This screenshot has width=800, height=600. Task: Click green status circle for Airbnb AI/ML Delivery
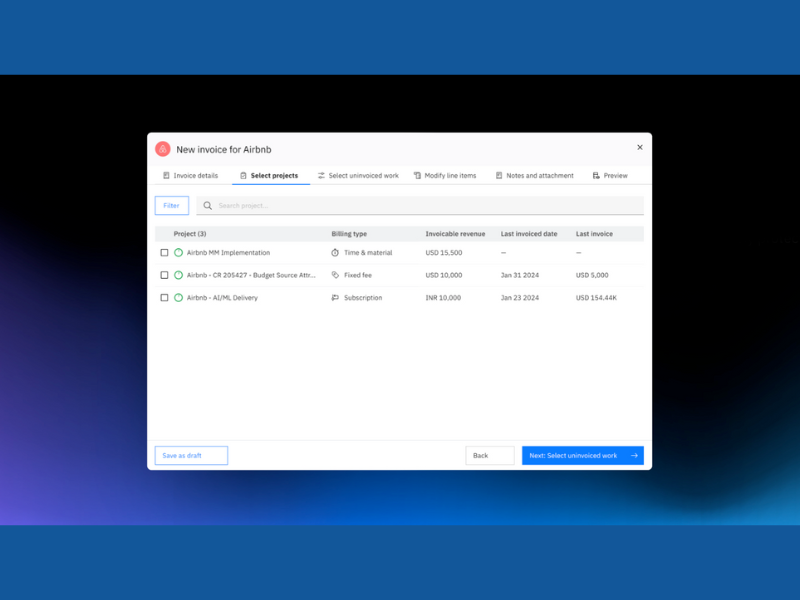pos(179,297)
